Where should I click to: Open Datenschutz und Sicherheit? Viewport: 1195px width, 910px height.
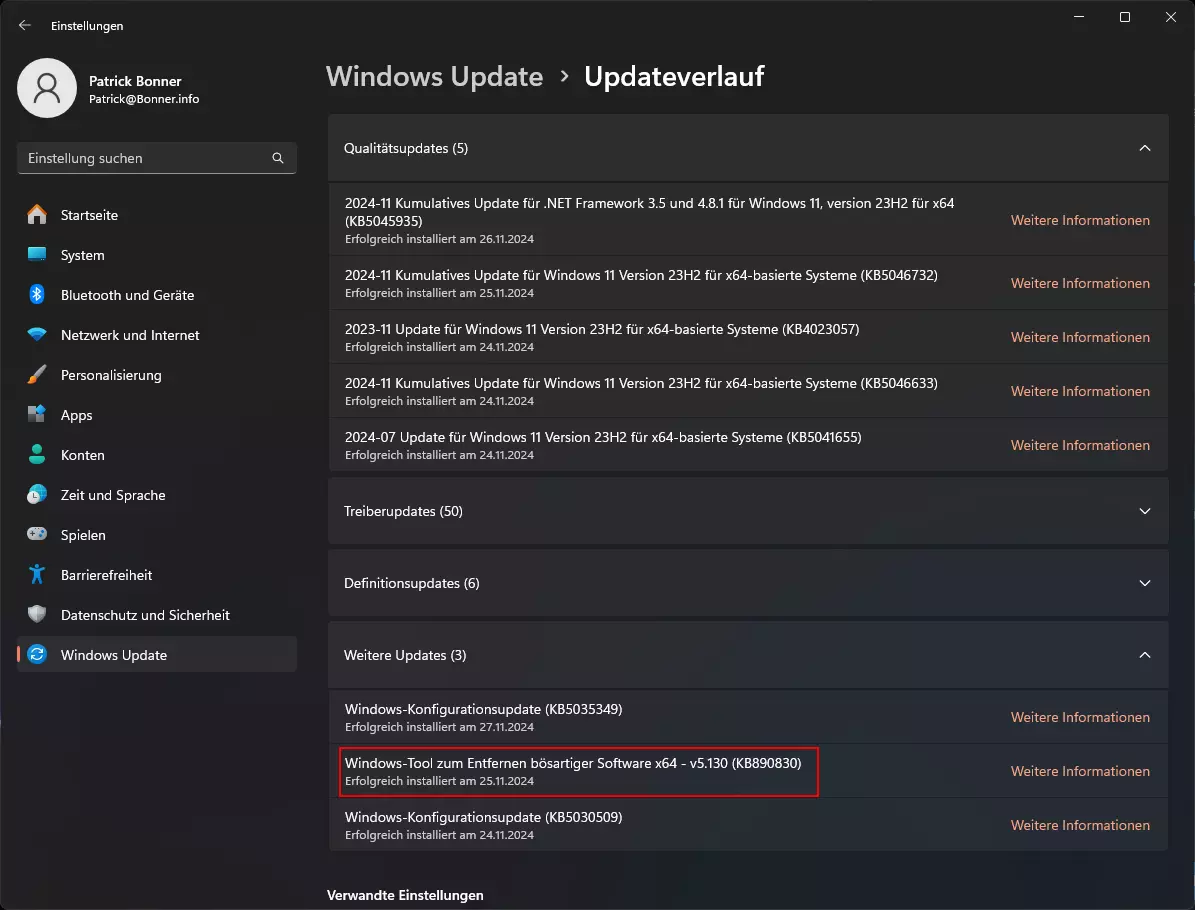[157, 615]
